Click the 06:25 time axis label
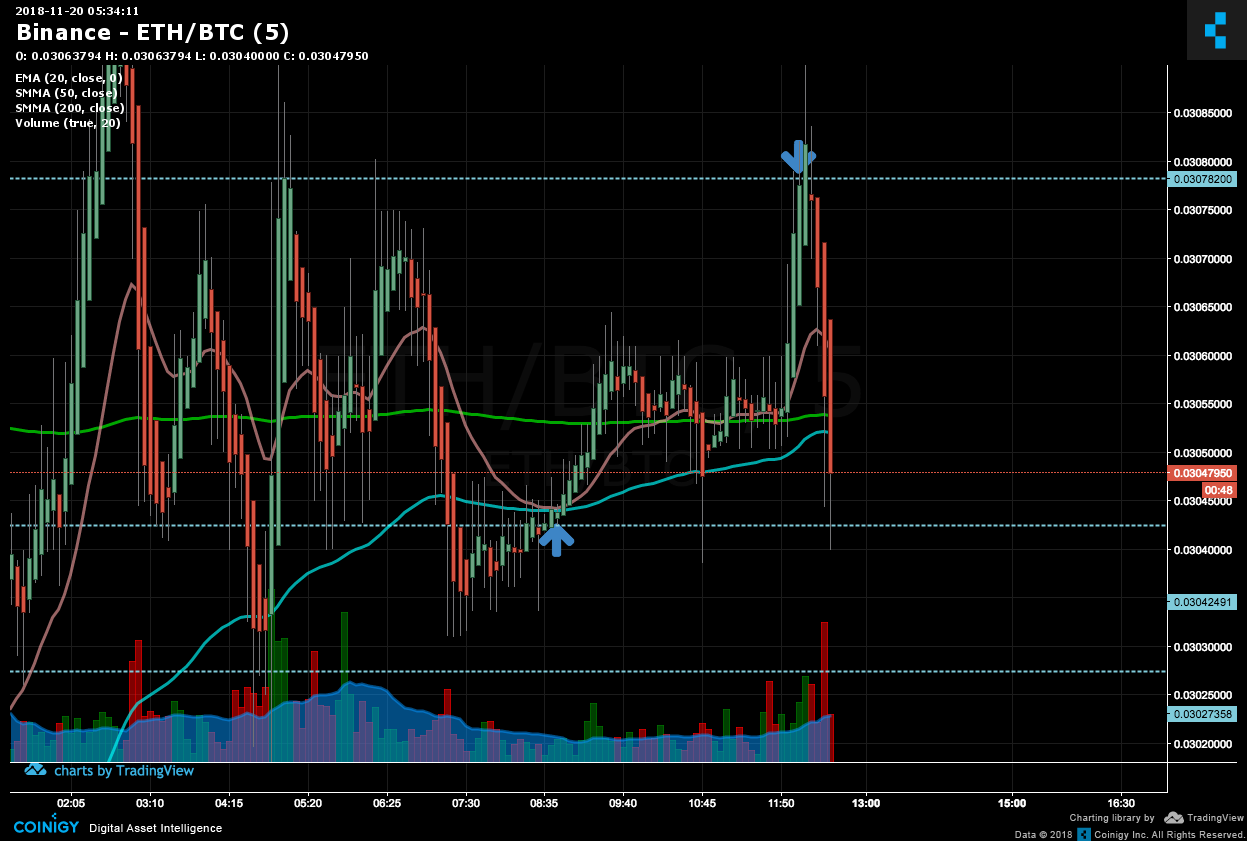Screen dimensions: 1247x841 click(x=387, y=803)
